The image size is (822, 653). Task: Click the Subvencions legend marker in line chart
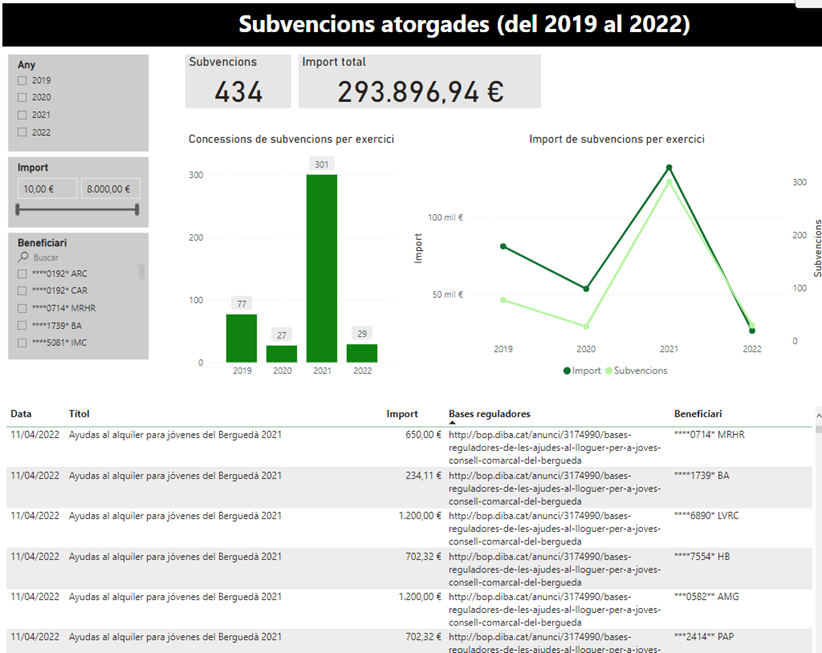pyautogui.click(x=610, y=371)
